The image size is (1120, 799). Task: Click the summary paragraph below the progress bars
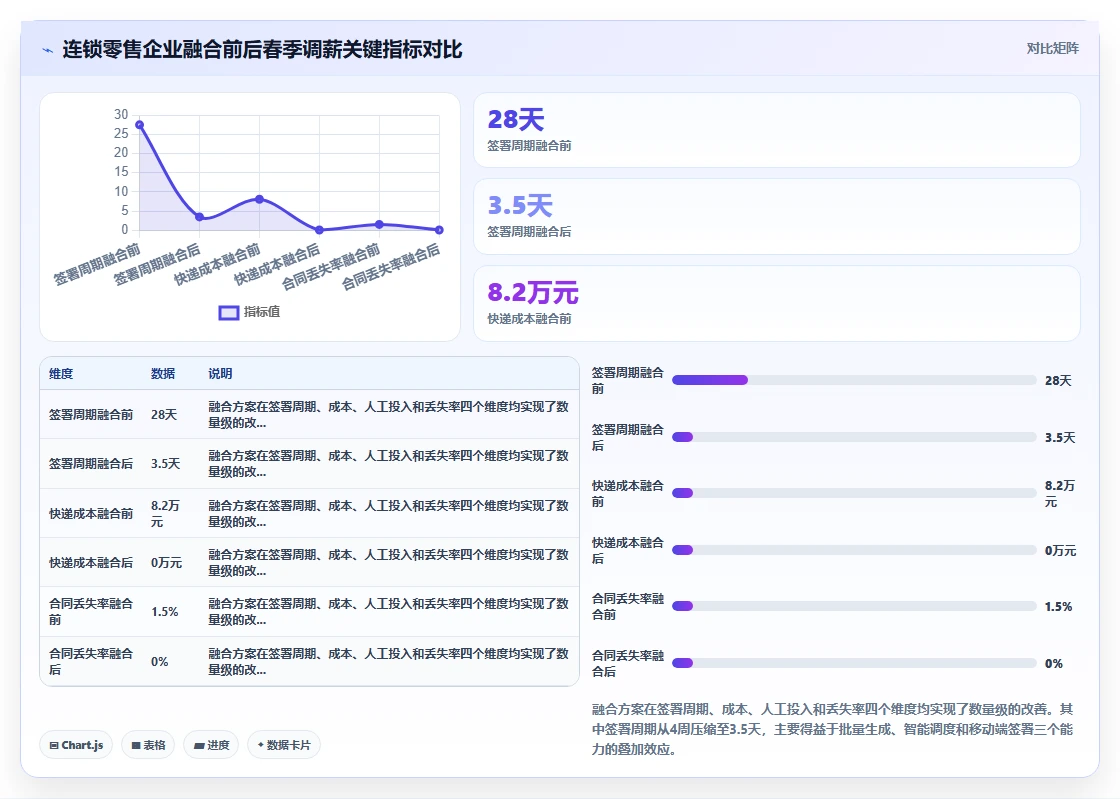[832, 729]
